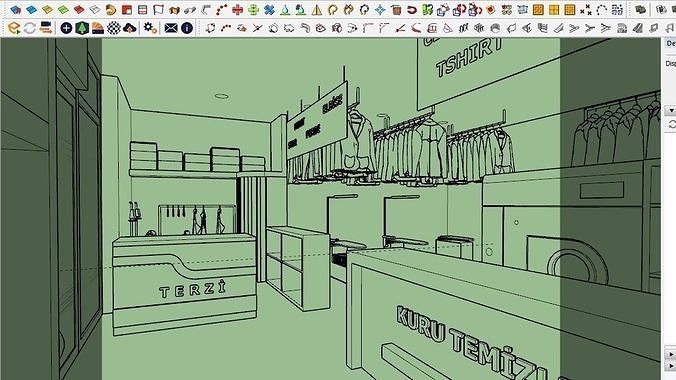Click the dark red U-turn arrow icon
Viewport: 676px width, 380px height.
(412, 9)
